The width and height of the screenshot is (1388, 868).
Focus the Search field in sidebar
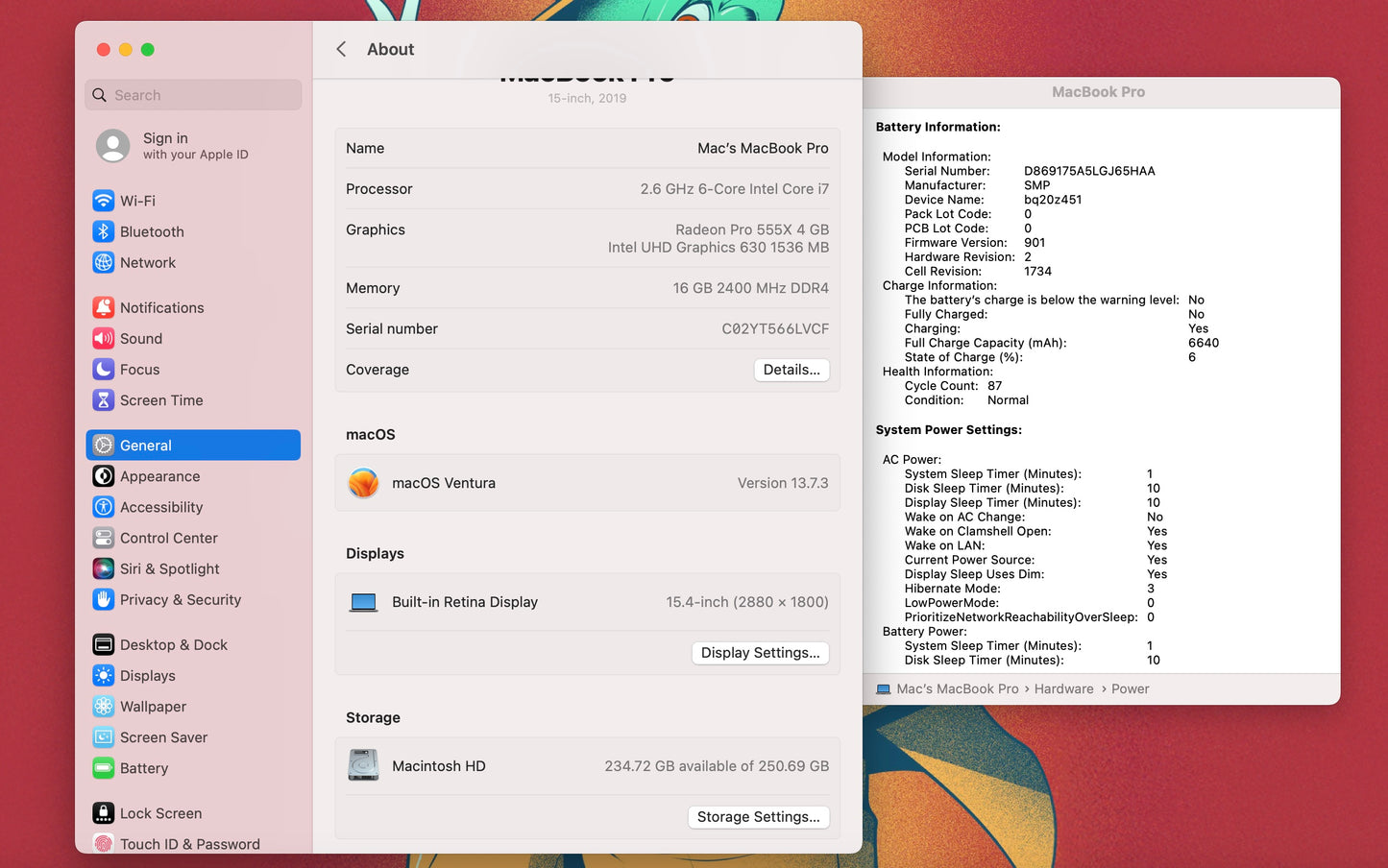pyautogui.click(x=193, y=95)
